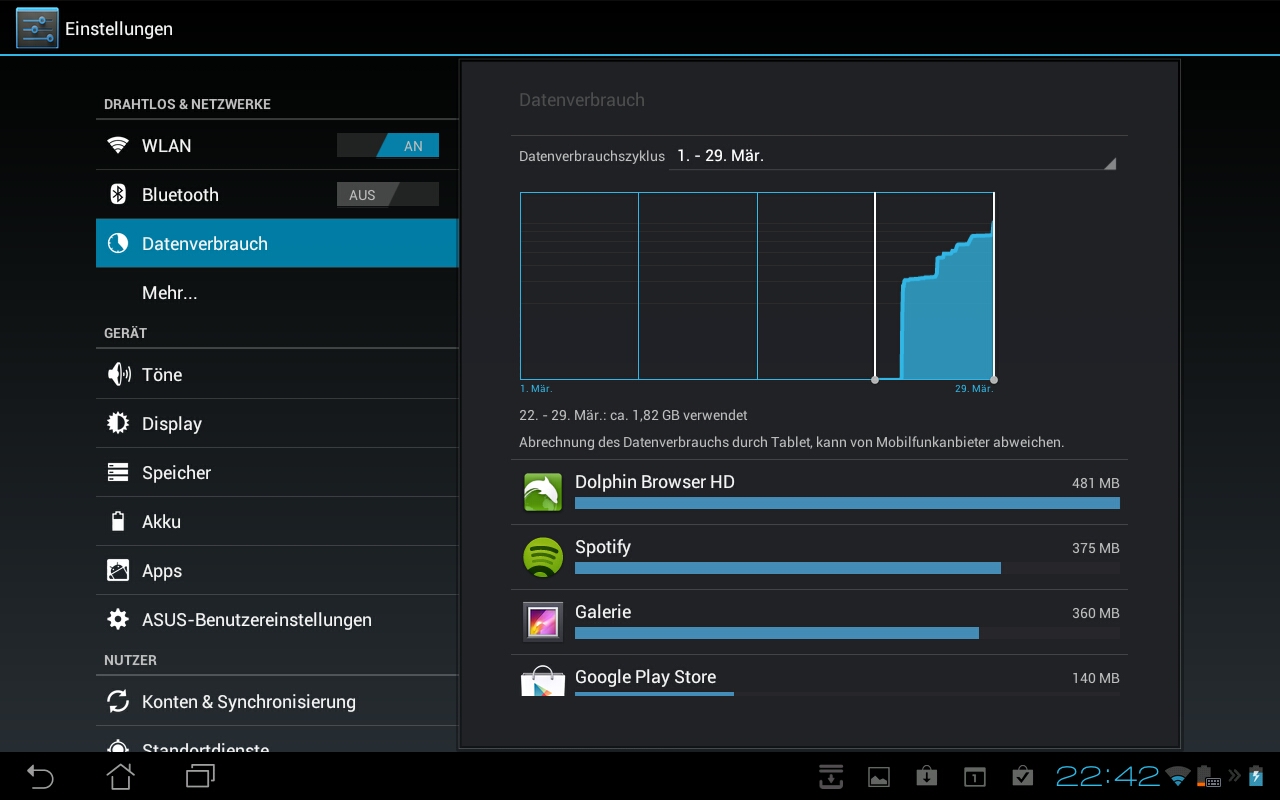Viewport: 1280px width, 800px height.
Task: Open Konten & Synchronisierung
Action: click(x=277, y=701)
